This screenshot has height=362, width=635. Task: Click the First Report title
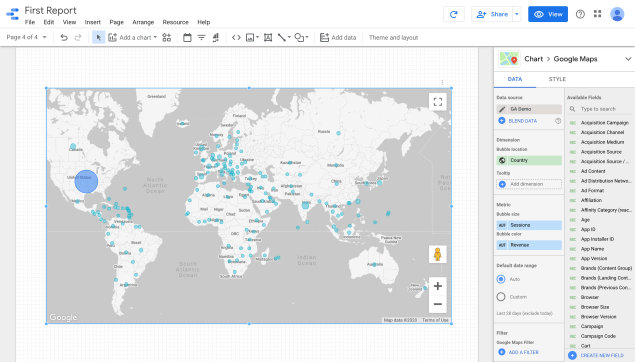point(51,11)
